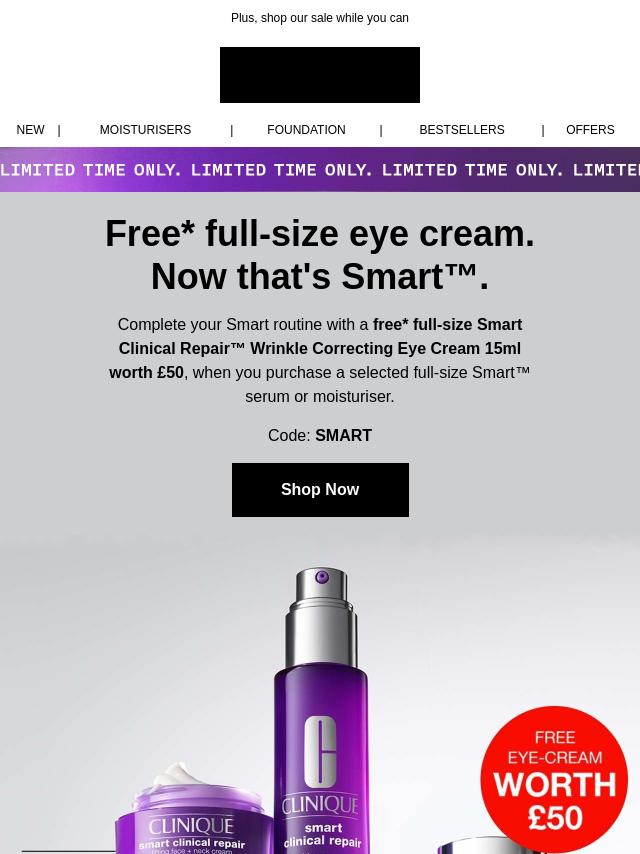Image resolution: width=640 pixels, height=854 pixels.
Task: Click the Shop Now button
Action: (x=320, y=490)
